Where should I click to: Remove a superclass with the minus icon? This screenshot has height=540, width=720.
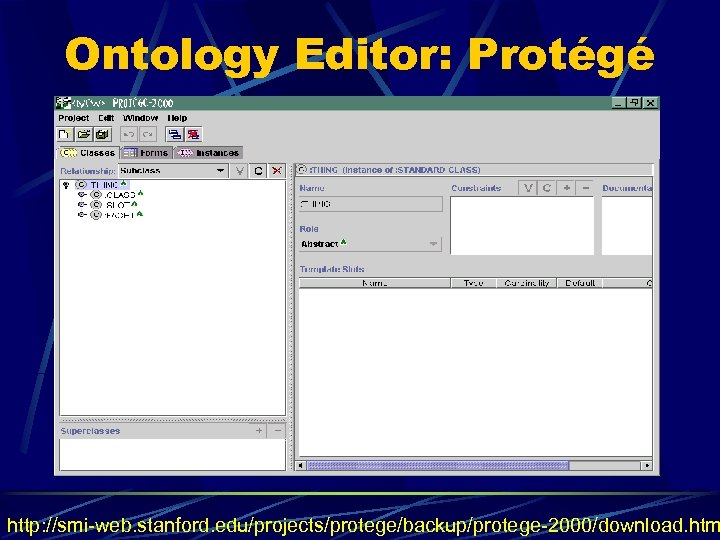[277, 431]
